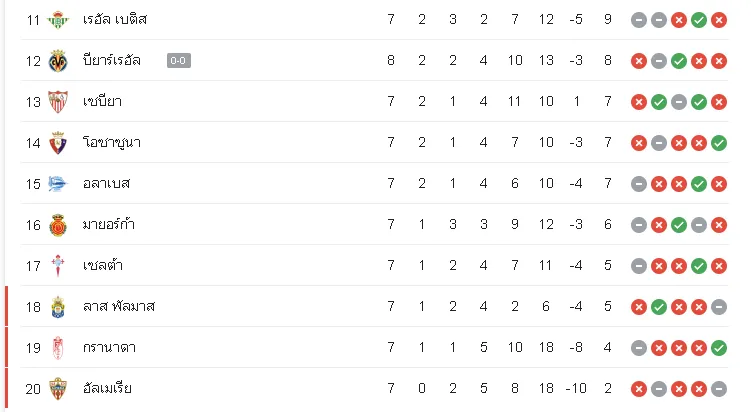Open the เรอัล เบติส team link
Viewport: 751px width, 412px height.
114,20
